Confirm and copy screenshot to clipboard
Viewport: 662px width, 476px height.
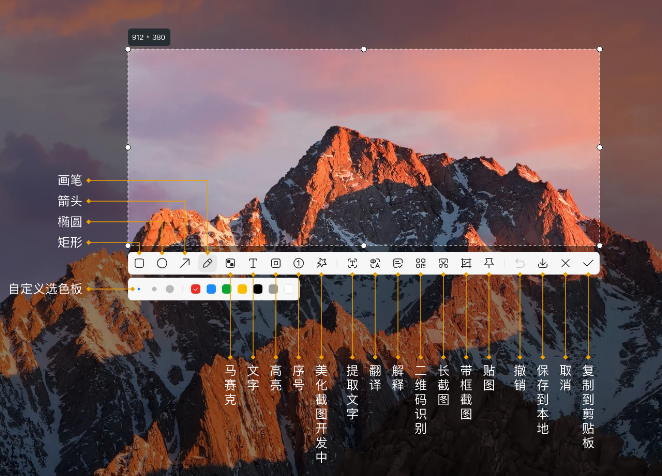588,264
